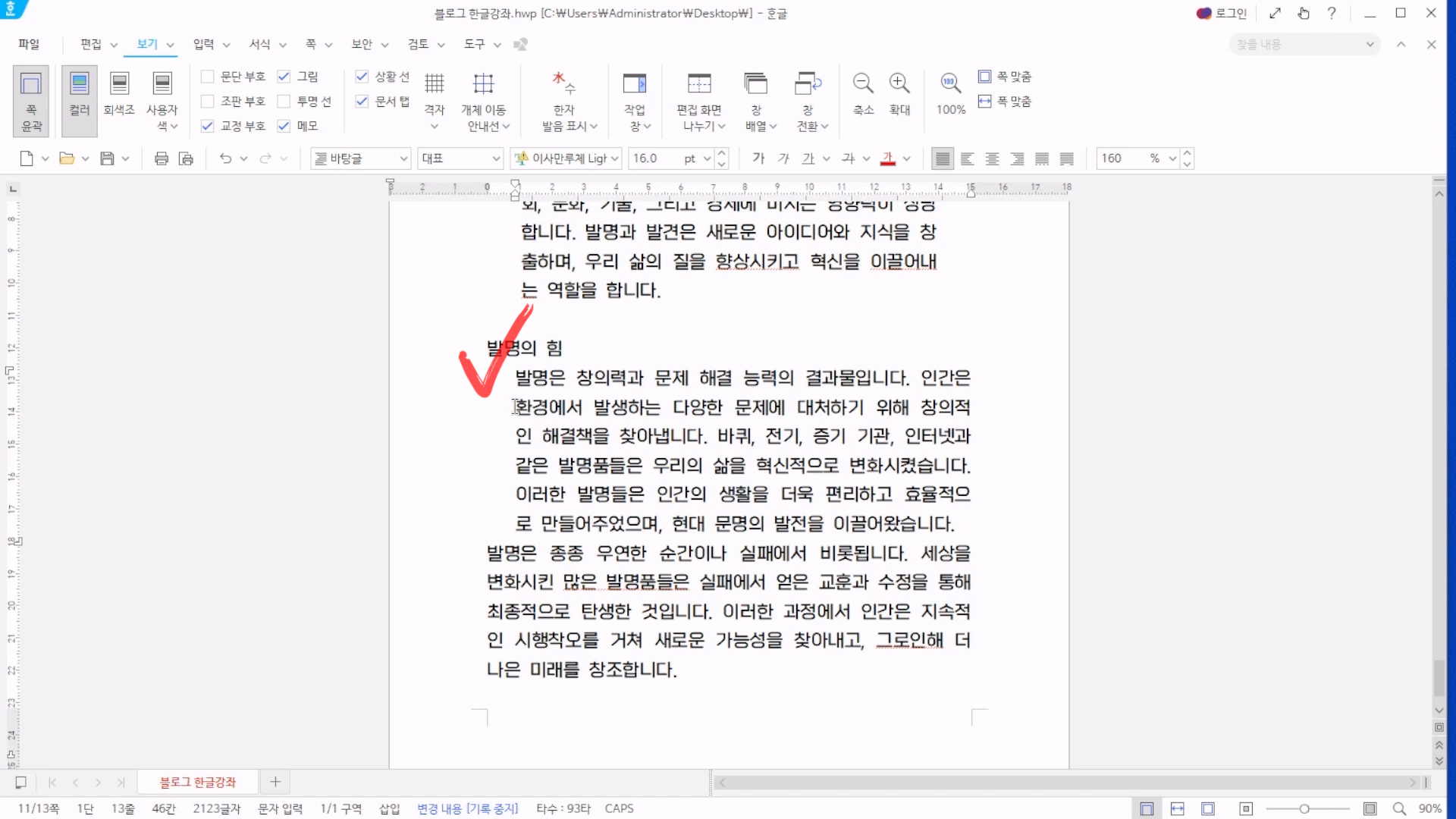
Task: Open the font size unit dropdown
Action: (x=707, y=158)
